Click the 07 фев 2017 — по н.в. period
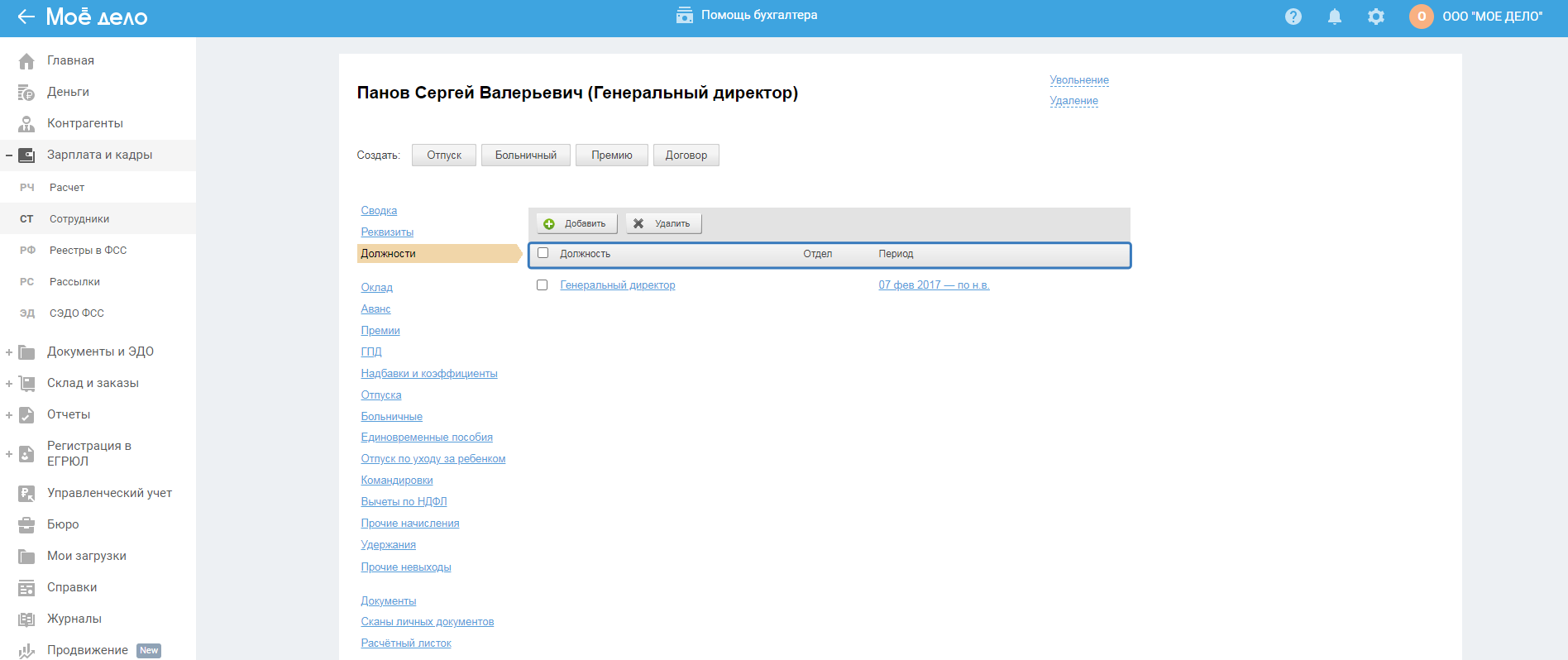The image size is (1568, 660). click(x=934, y=285)
